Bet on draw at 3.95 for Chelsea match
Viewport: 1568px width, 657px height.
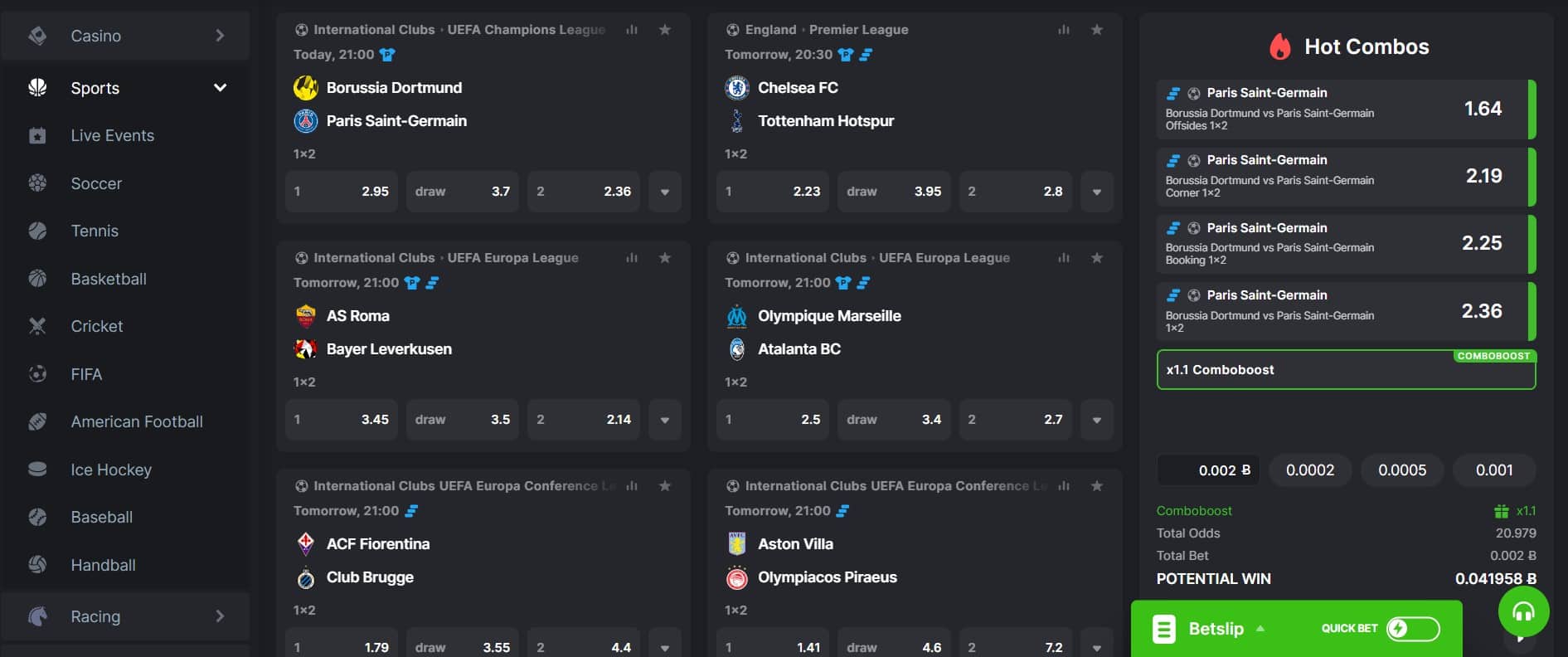894,192
